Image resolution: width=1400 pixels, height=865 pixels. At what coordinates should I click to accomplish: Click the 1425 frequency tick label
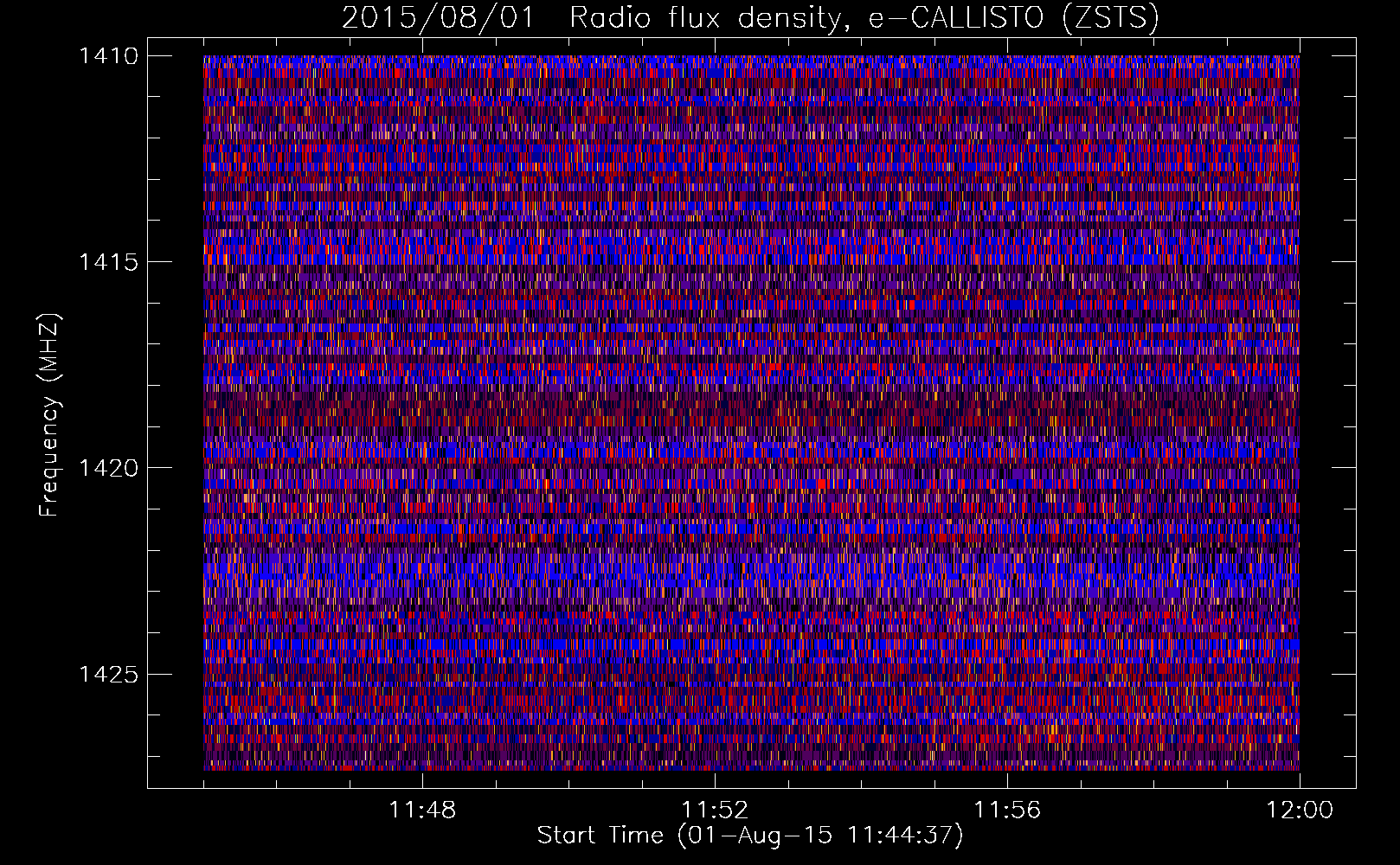pyautogui.click(x=108, y=674)
